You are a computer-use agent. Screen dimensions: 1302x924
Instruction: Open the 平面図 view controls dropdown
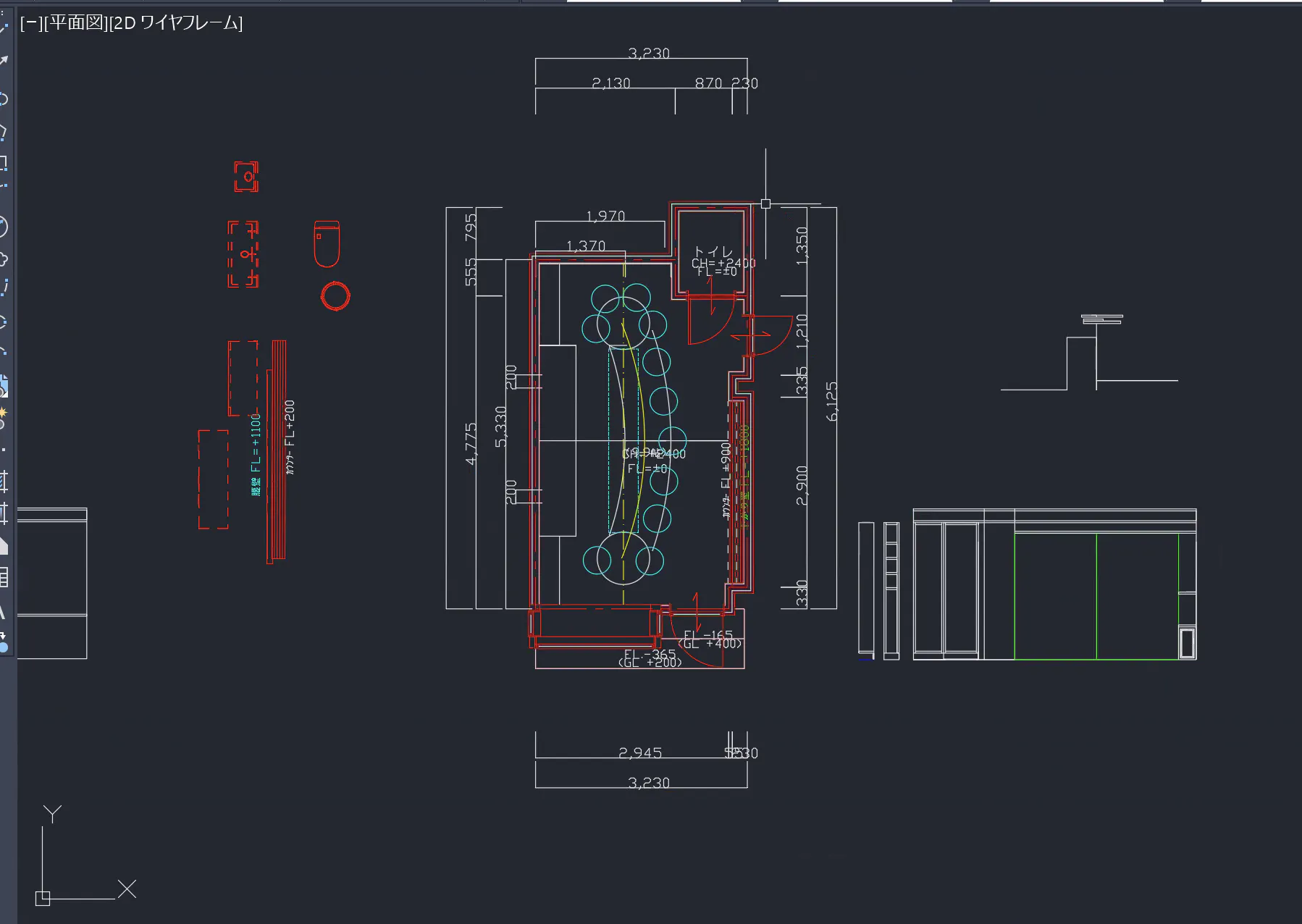point(75,23)
